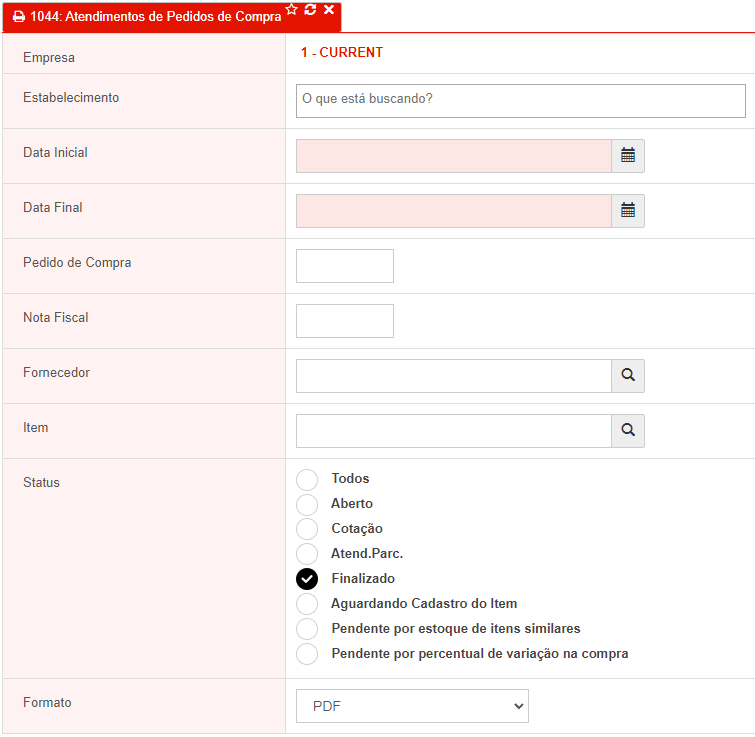The height and width of the screenshot is (737, 755).
Task: Click the Item text field
Action: click(454, 431)
